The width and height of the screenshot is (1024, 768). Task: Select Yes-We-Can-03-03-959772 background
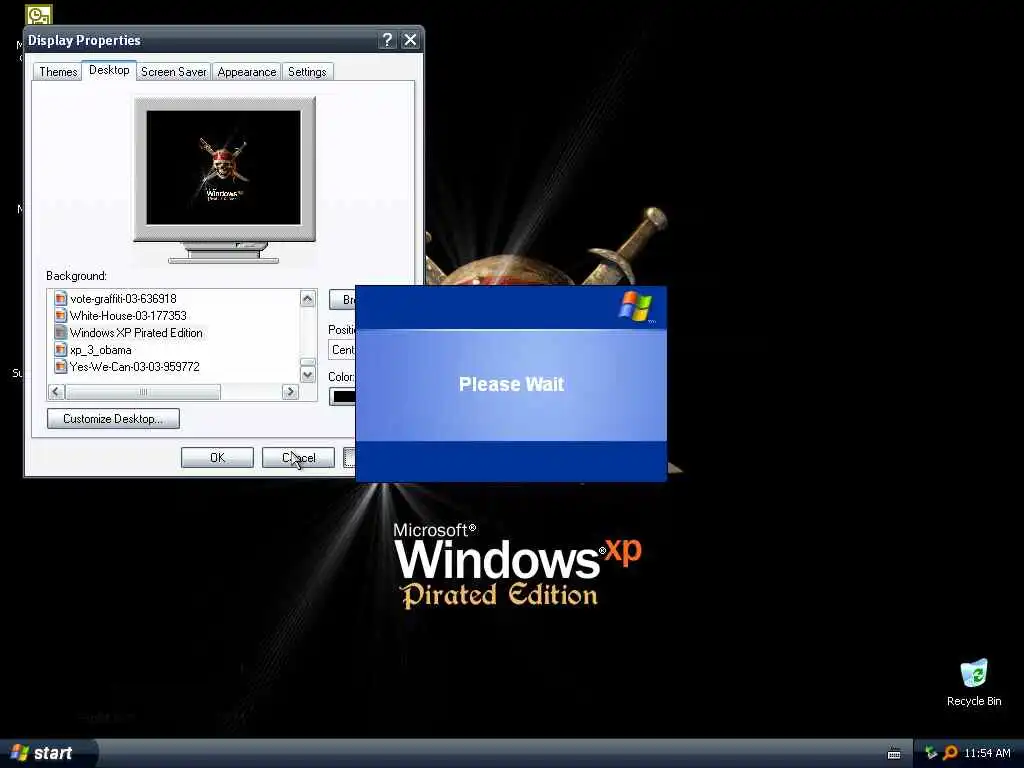[x=135, y=366]
